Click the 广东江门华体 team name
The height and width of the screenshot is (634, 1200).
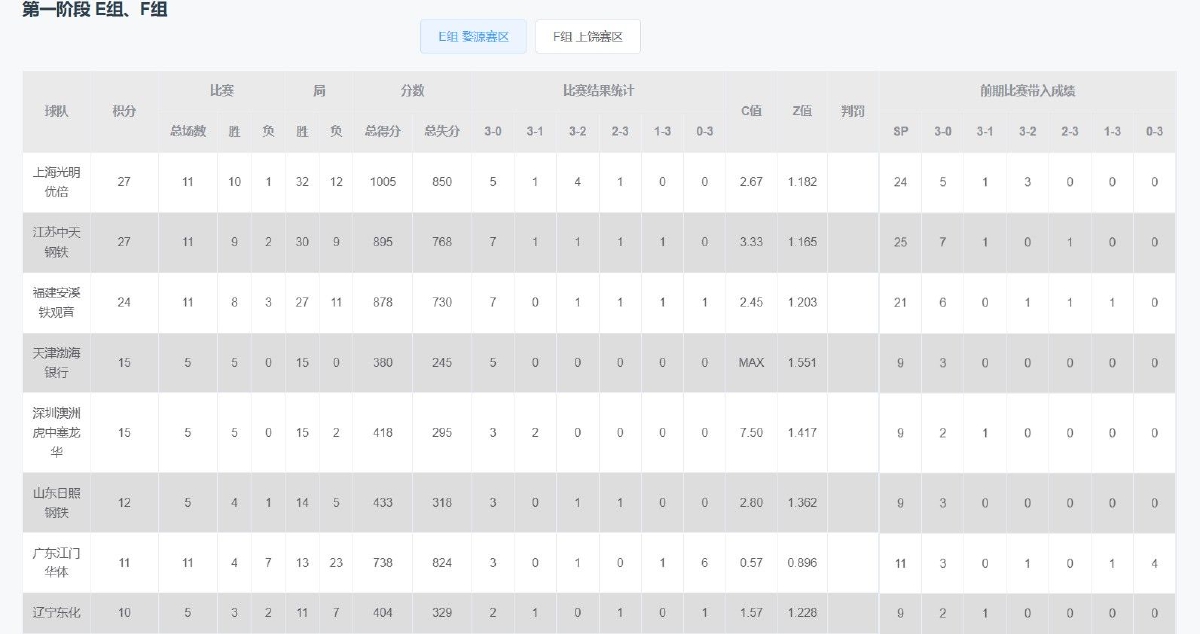[56, 562]
